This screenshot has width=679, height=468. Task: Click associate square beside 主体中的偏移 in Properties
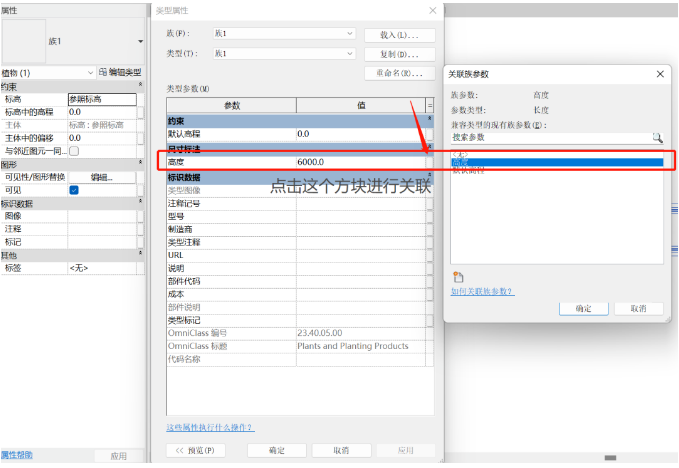[x=140, y=138]
